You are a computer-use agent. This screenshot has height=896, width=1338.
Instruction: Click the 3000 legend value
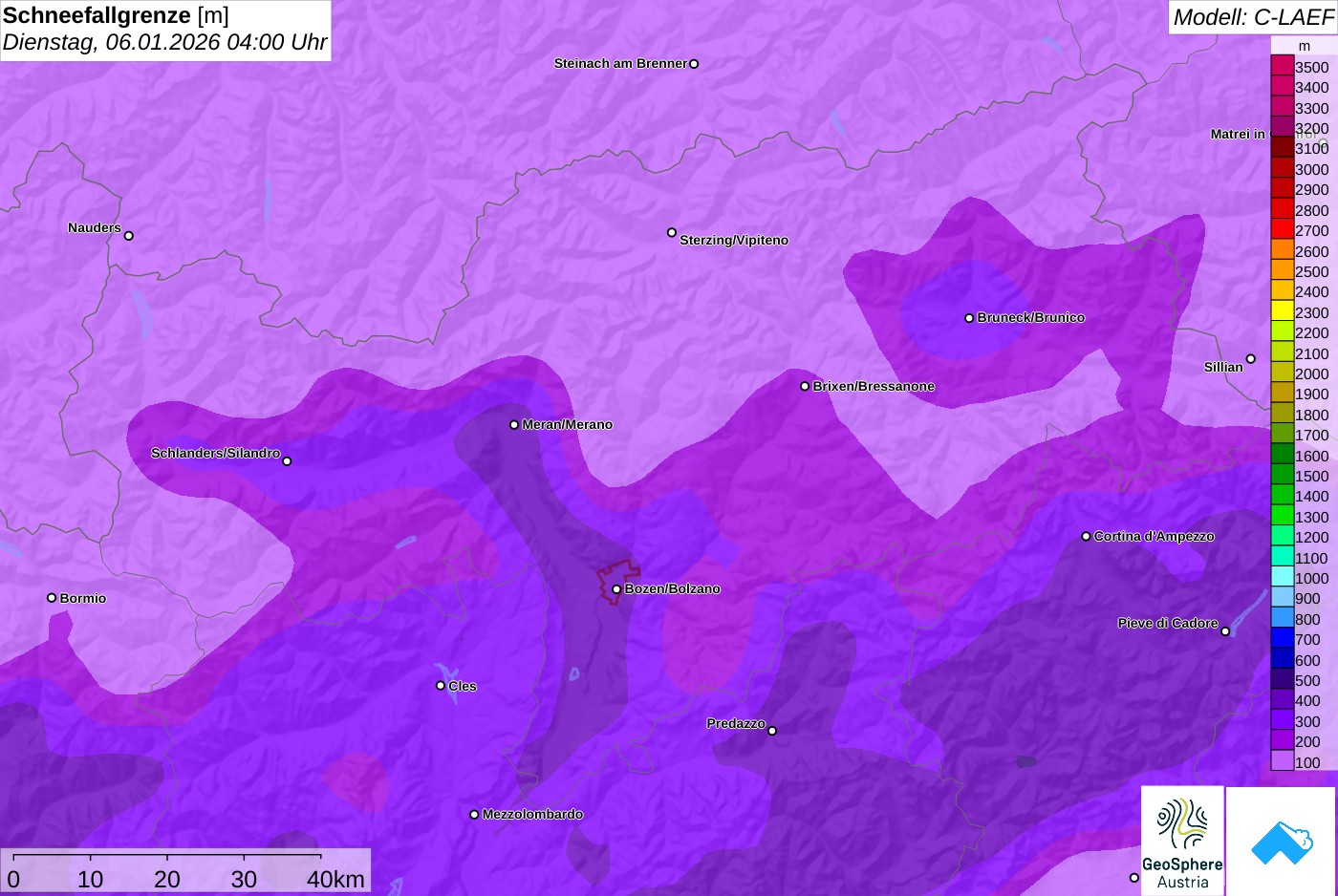click(1312, 170)
